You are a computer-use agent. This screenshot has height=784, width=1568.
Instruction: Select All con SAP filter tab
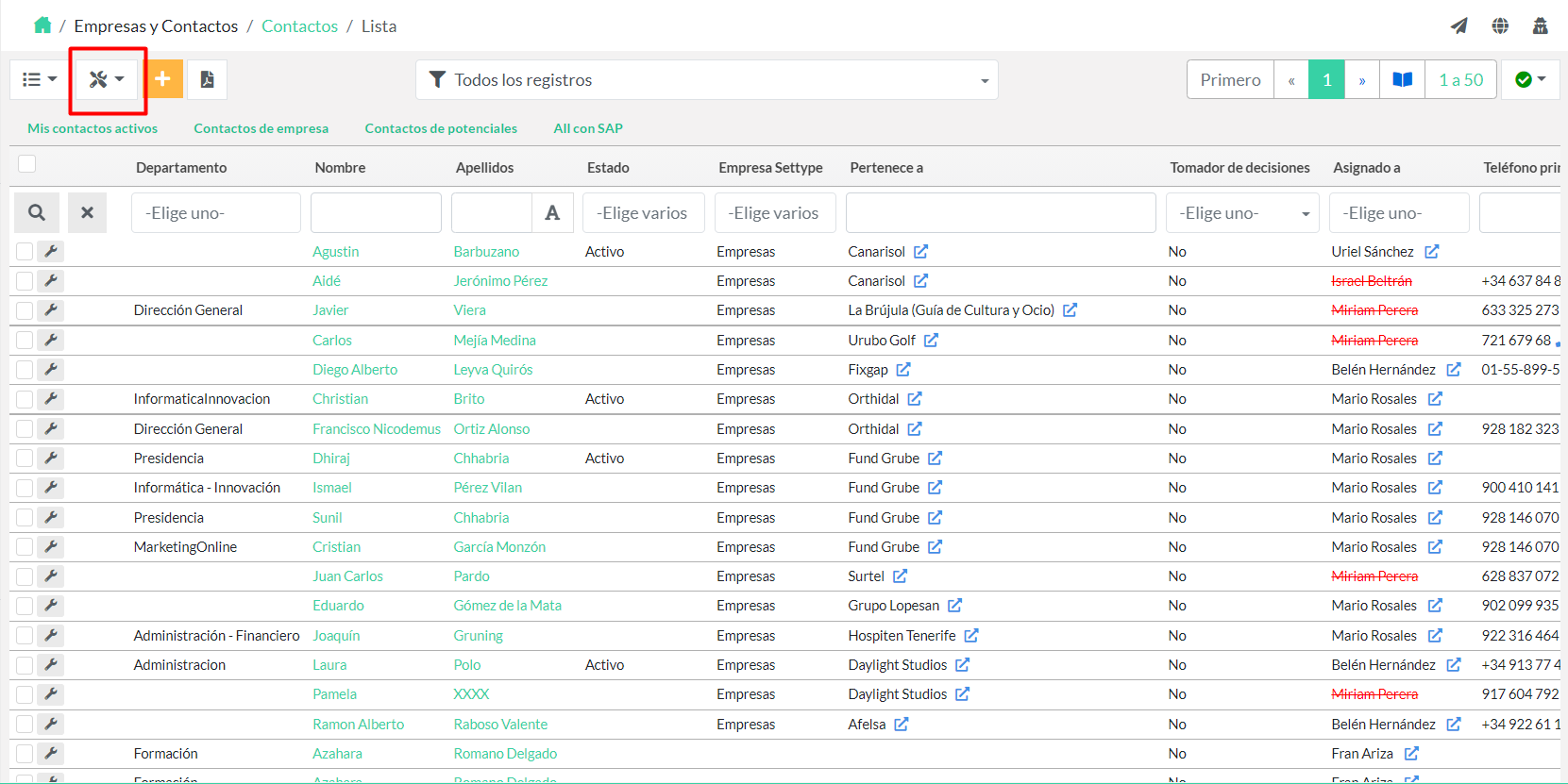[588, 128]
